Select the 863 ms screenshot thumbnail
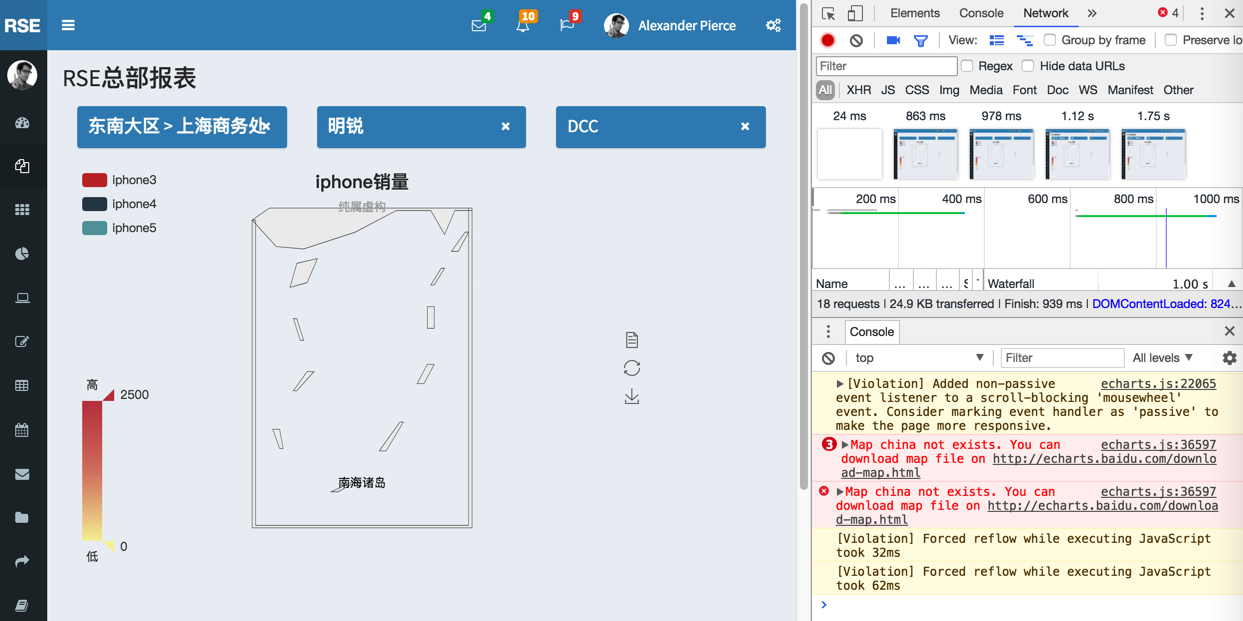Screen dimensions: 1243x621 (925, 154)
